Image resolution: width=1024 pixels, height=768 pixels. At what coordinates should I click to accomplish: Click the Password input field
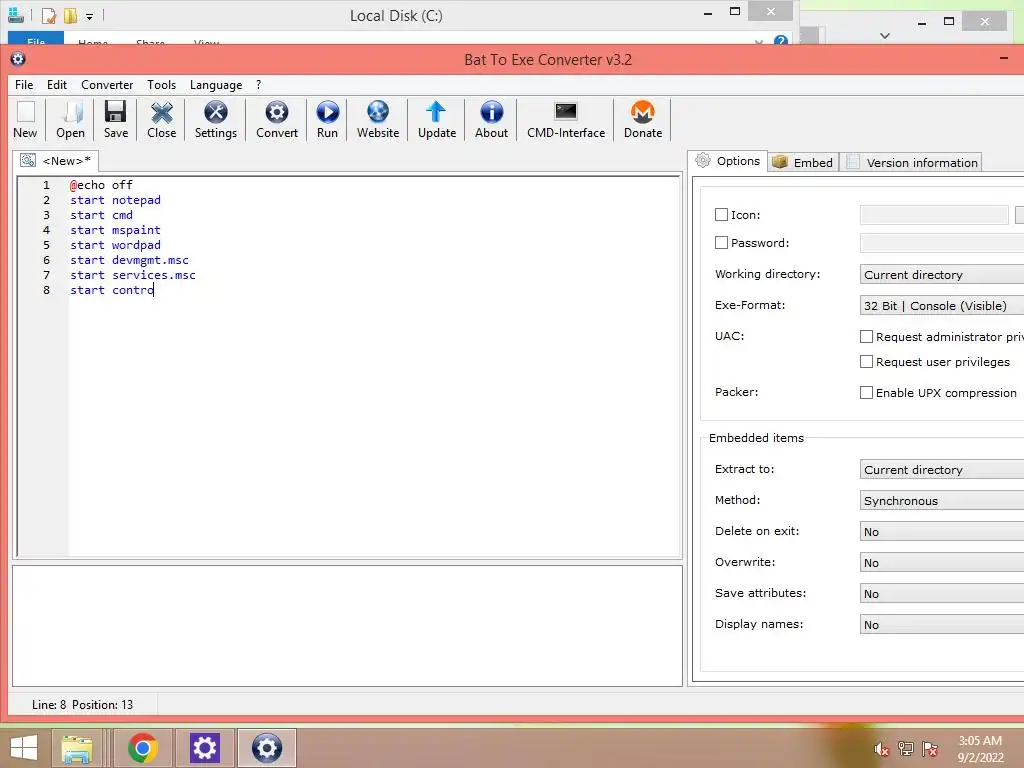tap(942, 243)
